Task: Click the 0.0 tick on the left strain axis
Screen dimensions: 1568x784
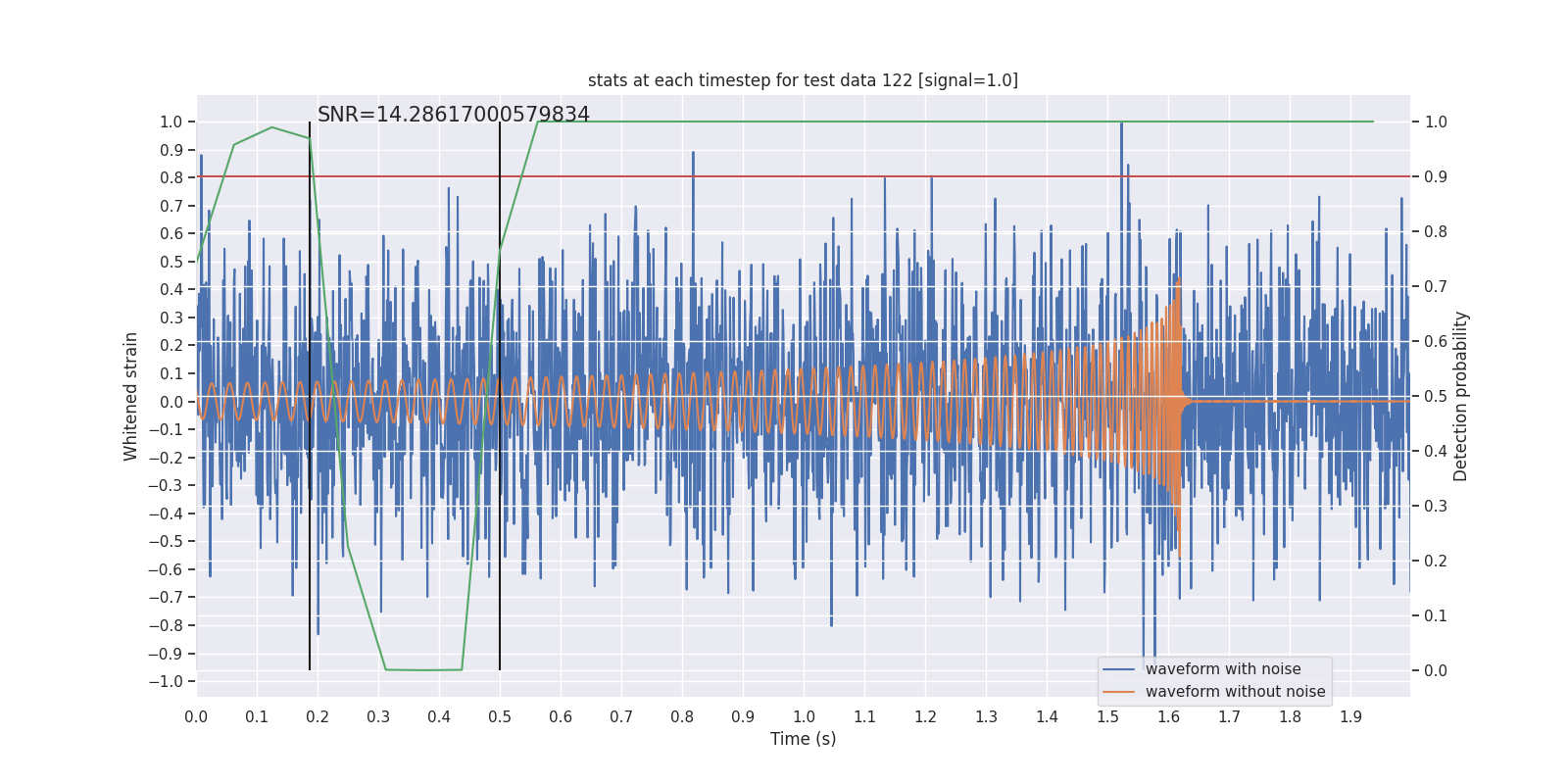Action: pos(171,402)
